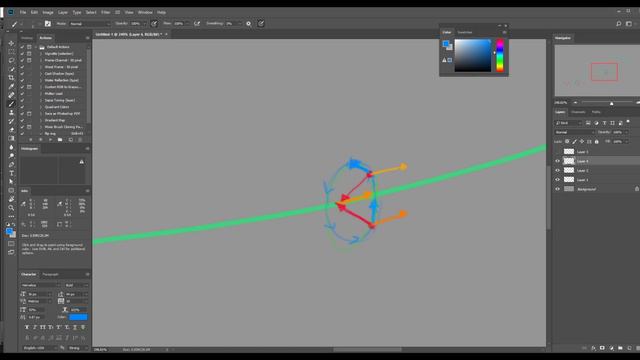Click the document title tab
Screen dimensions: 640x360
click(x=129, y=34)
